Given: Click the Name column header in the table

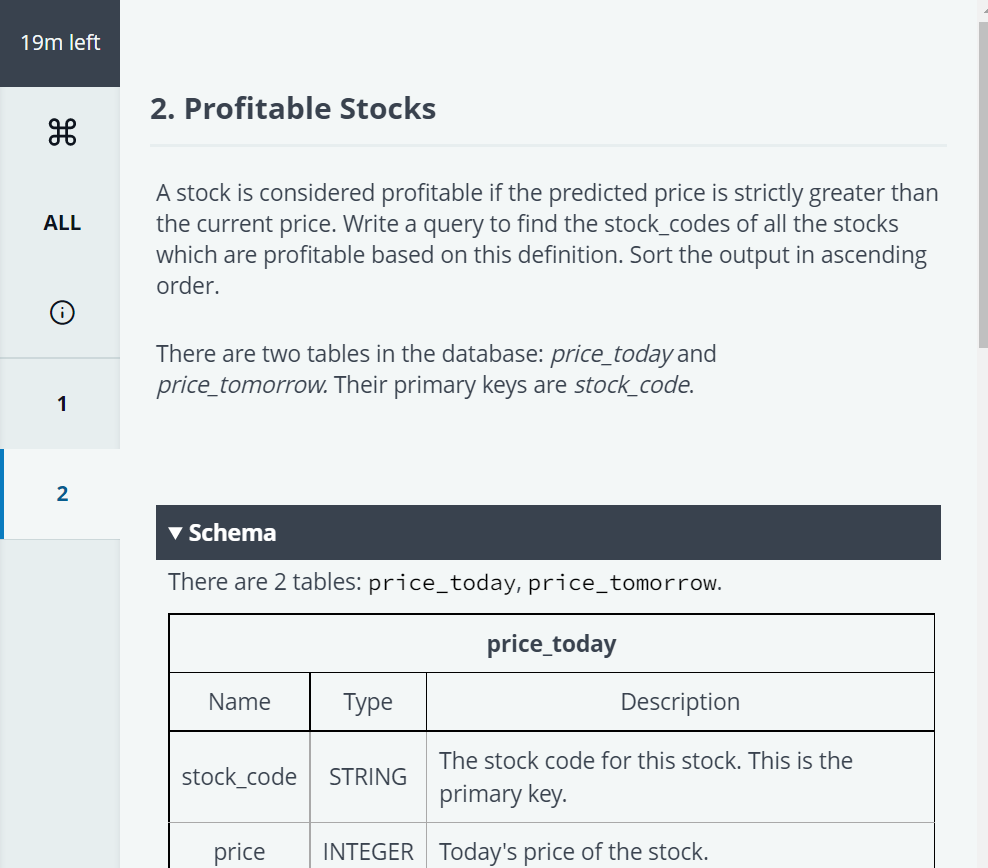Looking at the screenshot, I should coord(238,701).
